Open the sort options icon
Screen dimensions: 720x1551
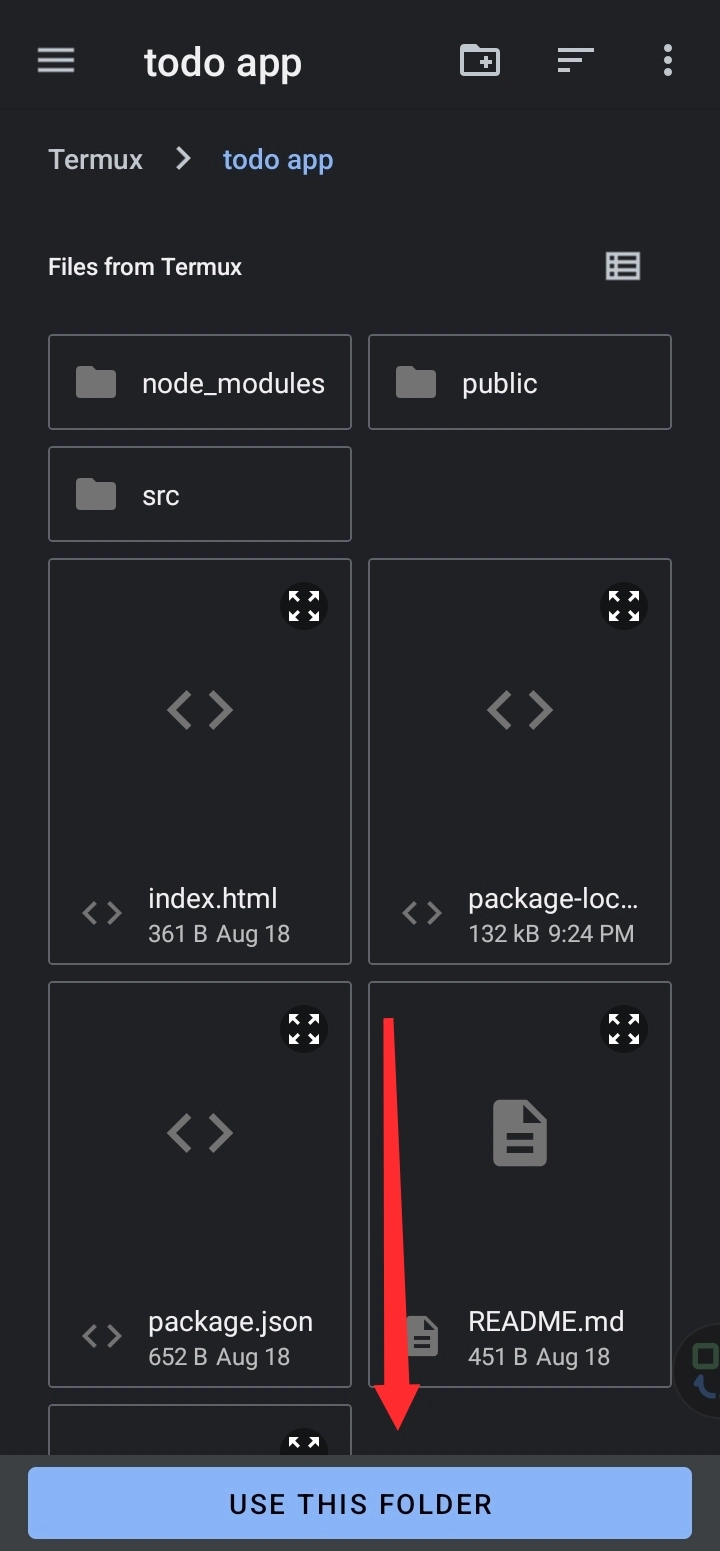(575, 61)
